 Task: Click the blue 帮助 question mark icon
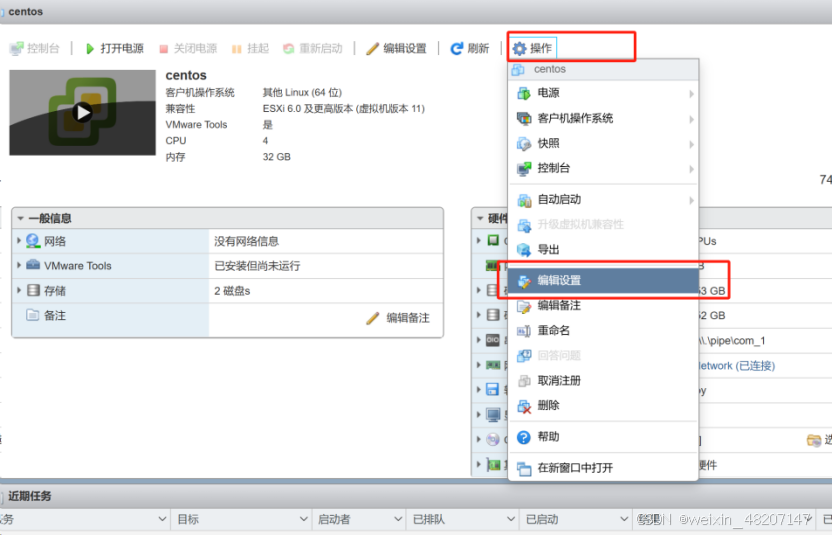(524, 437)
